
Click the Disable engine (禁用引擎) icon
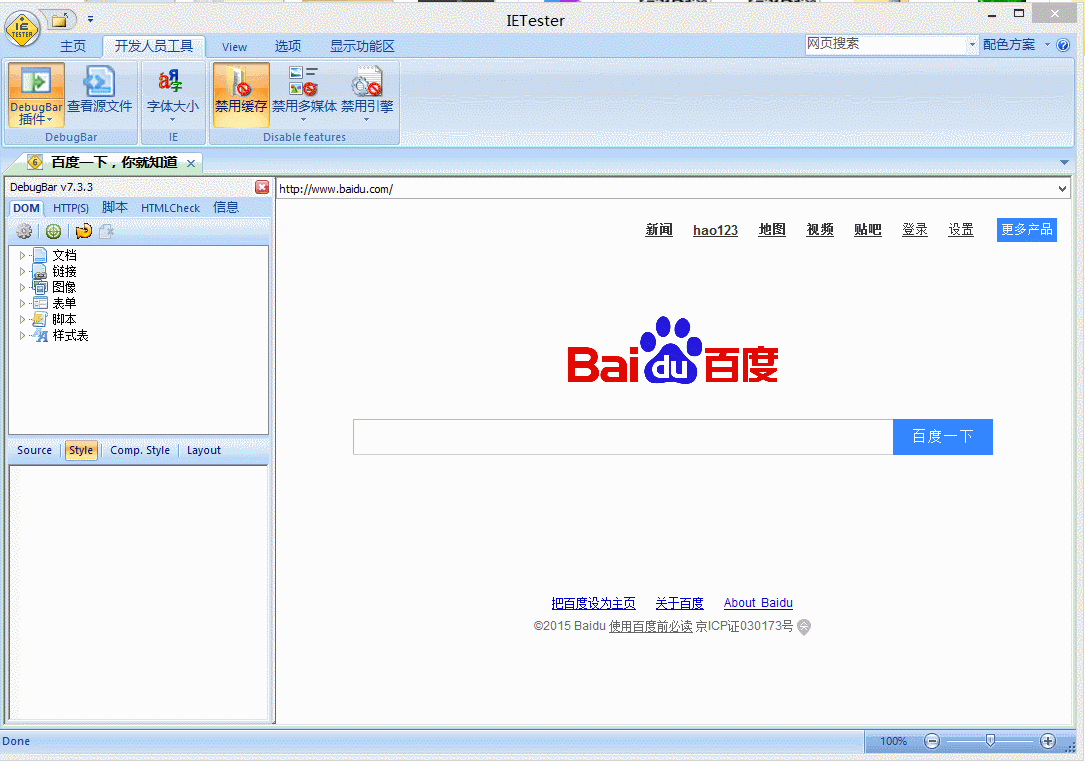point(367,81)
